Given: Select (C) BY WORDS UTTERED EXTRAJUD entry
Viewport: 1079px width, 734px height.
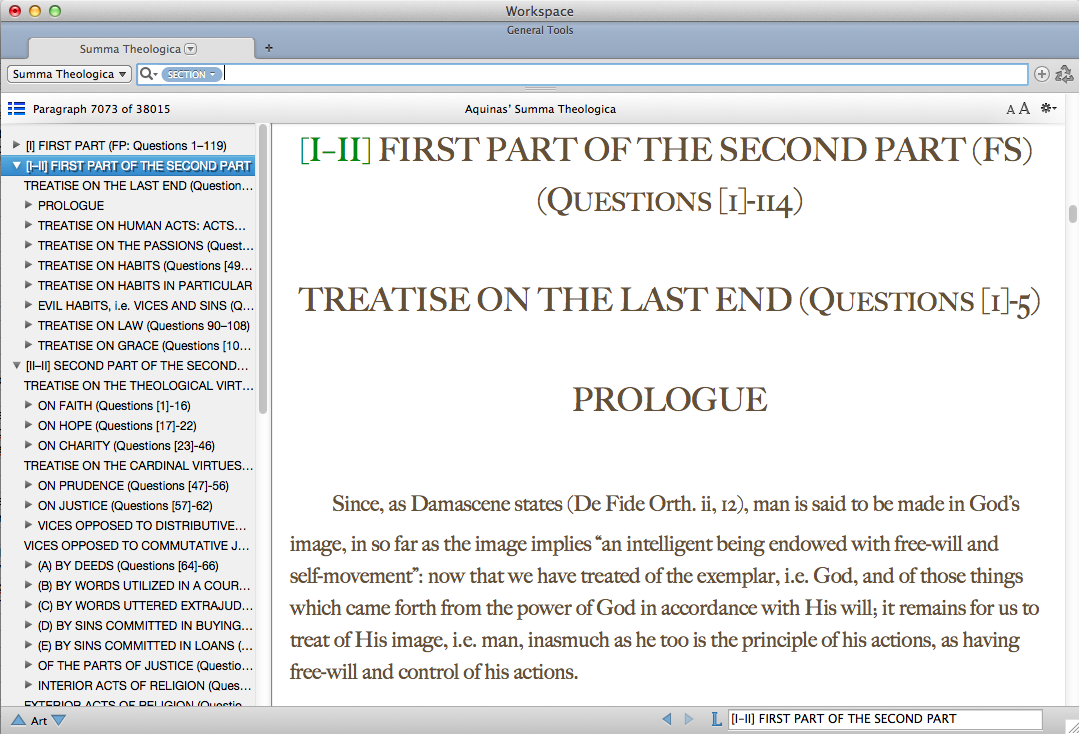Looking at the screenshot, I should (145, 605).
